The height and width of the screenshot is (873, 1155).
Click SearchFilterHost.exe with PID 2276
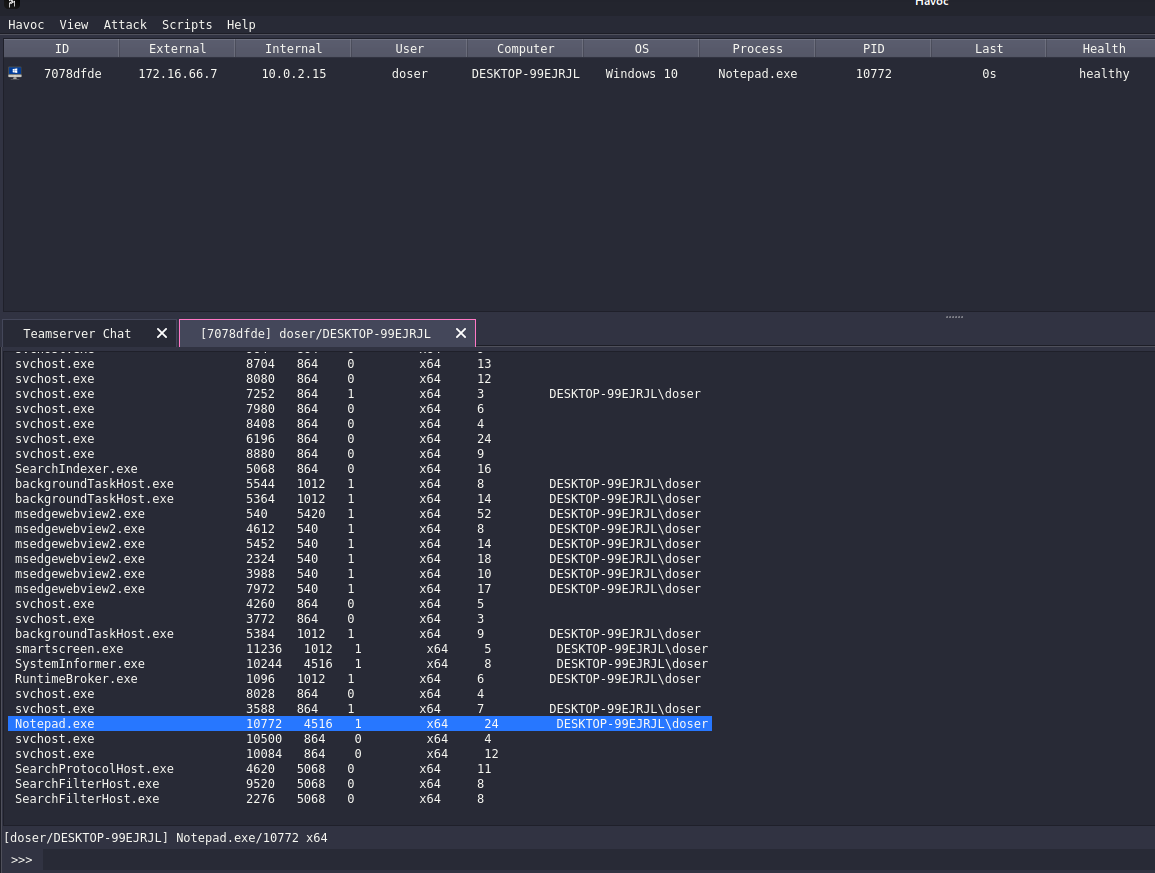click(87, 799)
